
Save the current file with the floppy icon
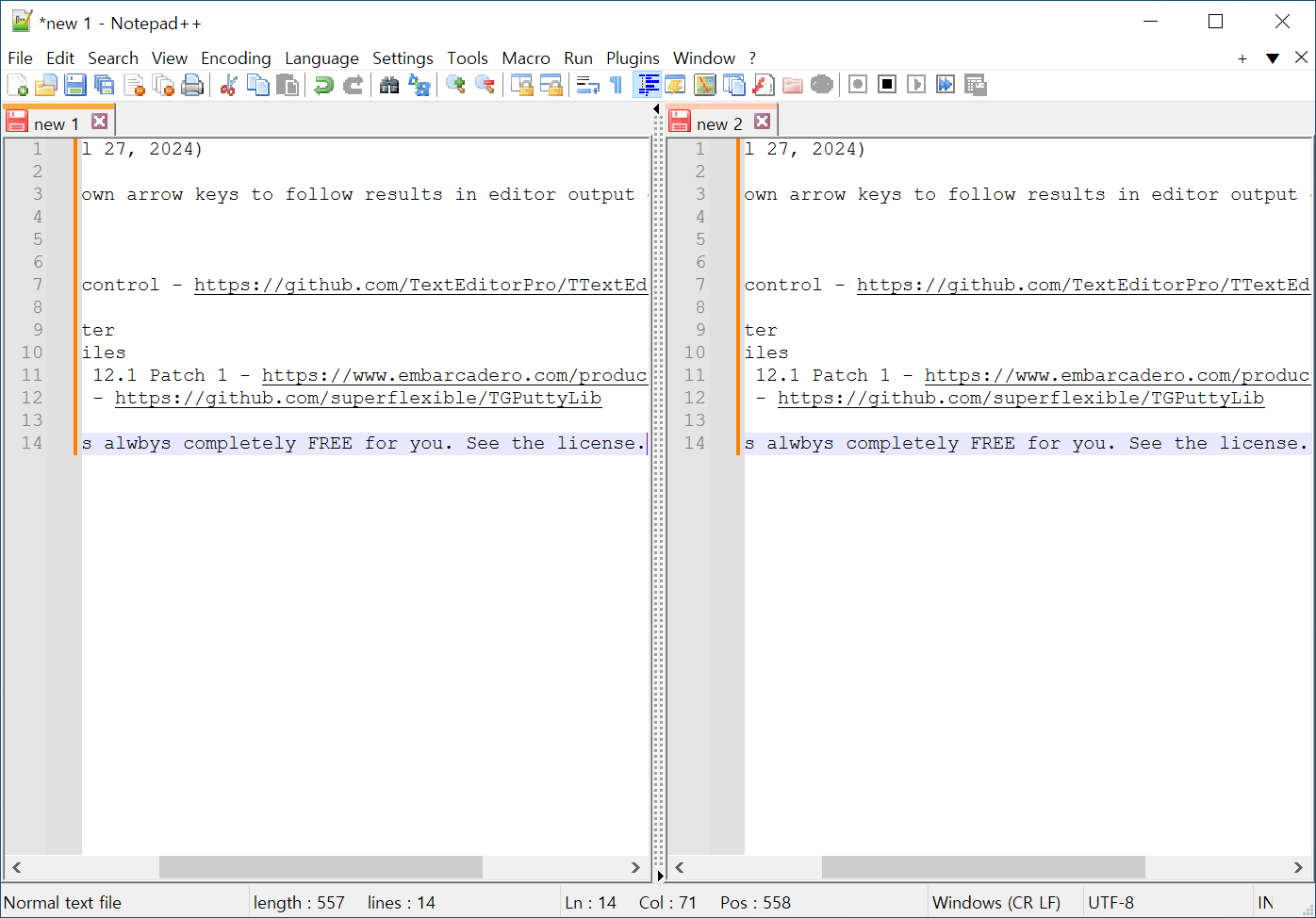(x=75, y=85)
